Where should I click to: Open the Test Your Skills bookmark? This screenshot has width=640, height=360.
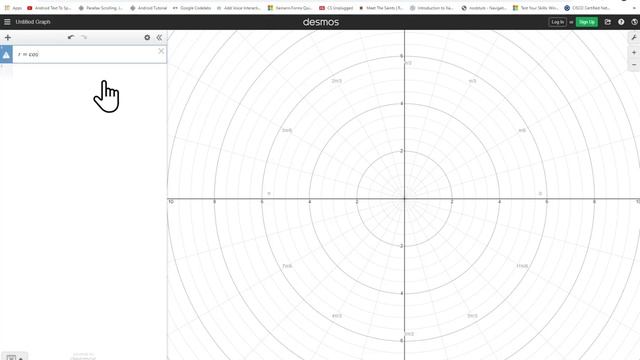point(536,8)
